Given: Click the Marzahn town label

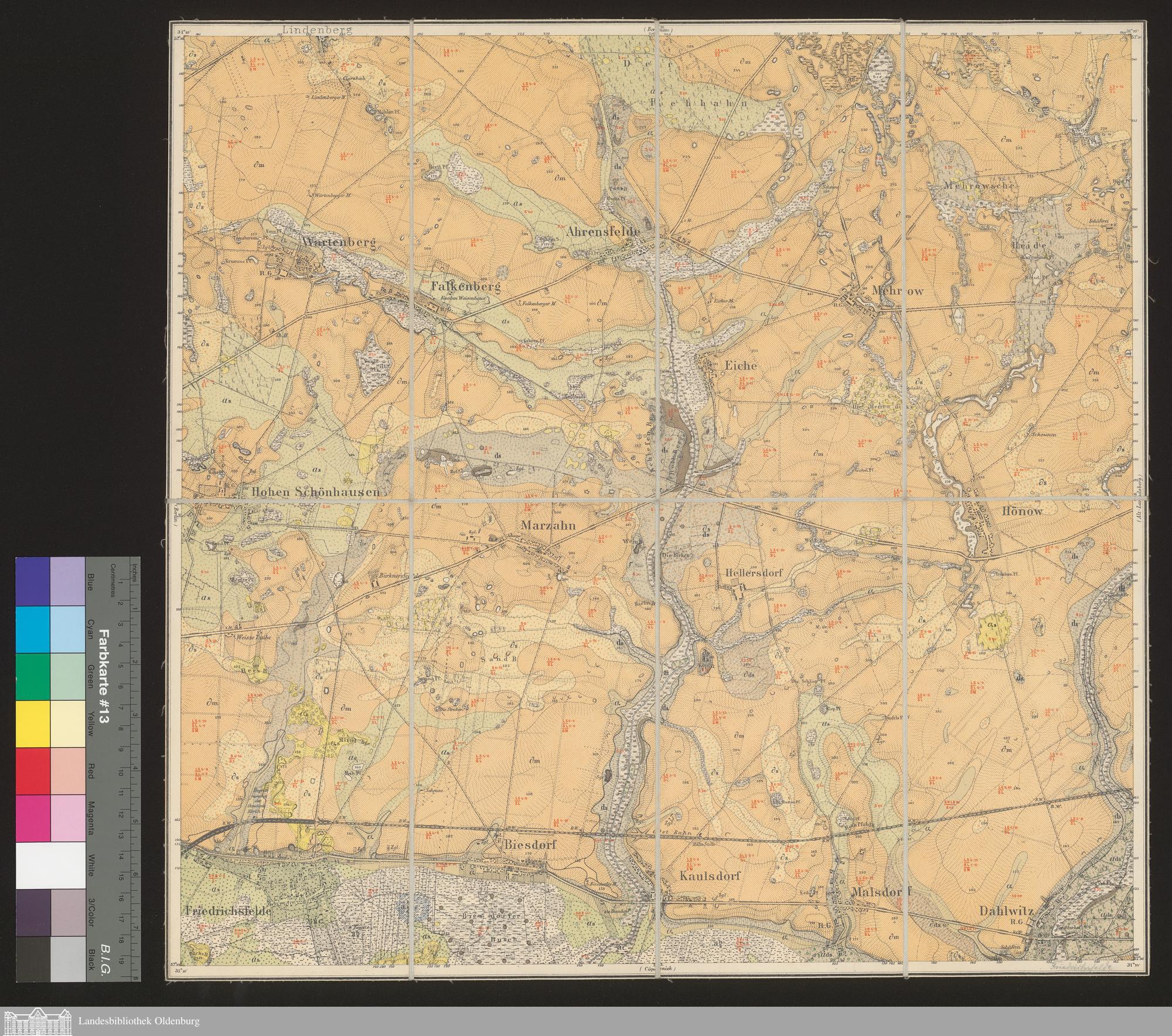Looking at the screenshot, I should point(547,526).
